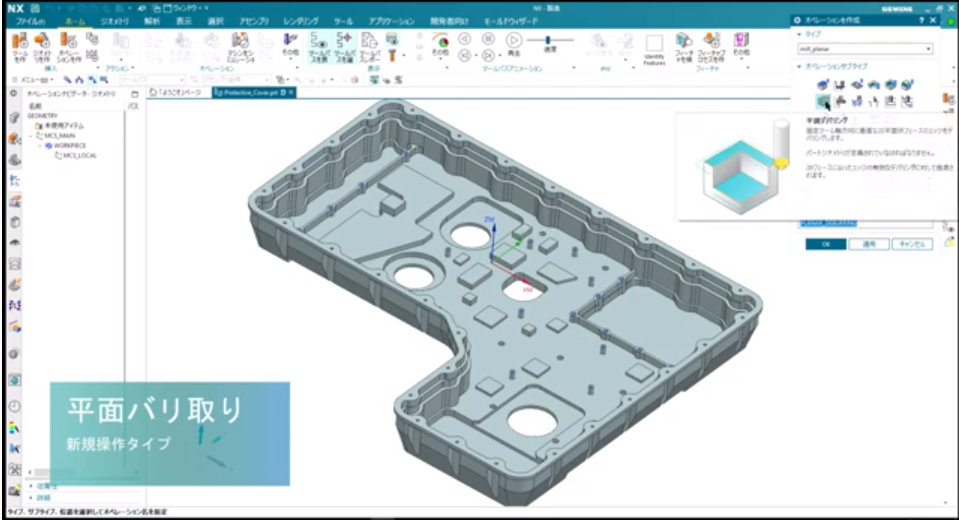Open the Tool Path Report icon
This screenshot has width=959, height=520.
[x=369, y=47]
